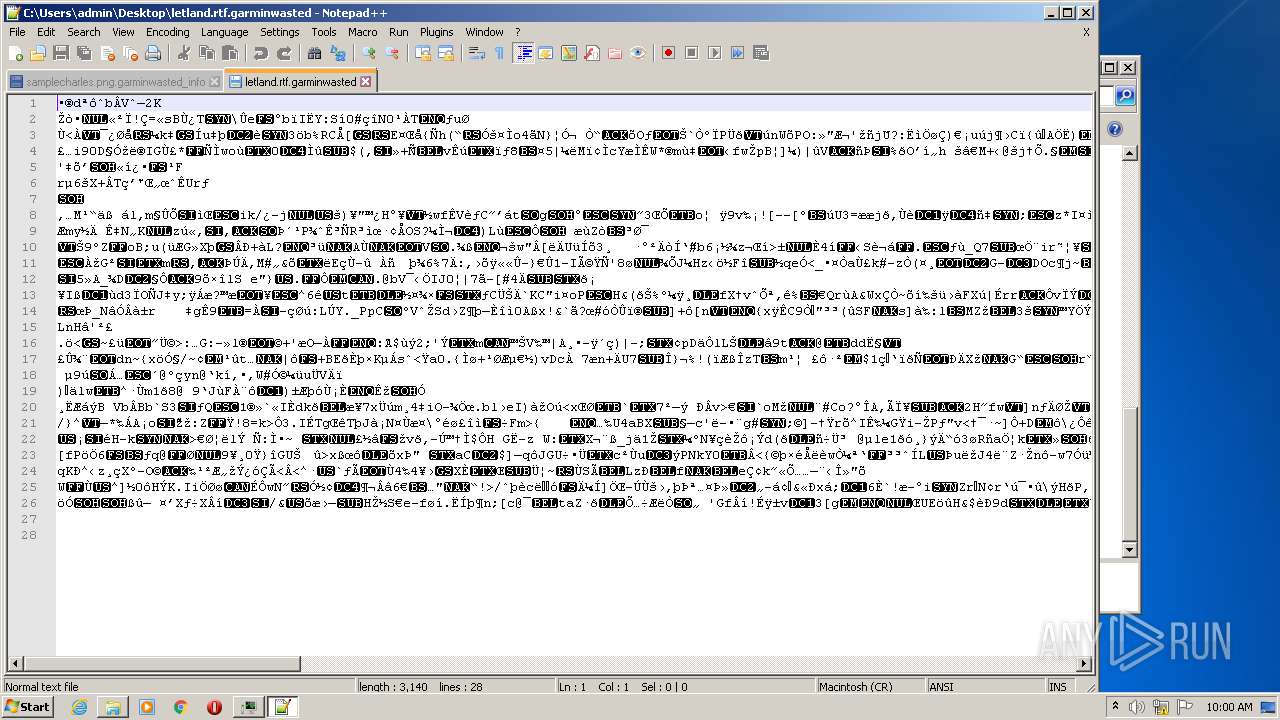Click the Save All toolbar icon

(x=82, y=53)
